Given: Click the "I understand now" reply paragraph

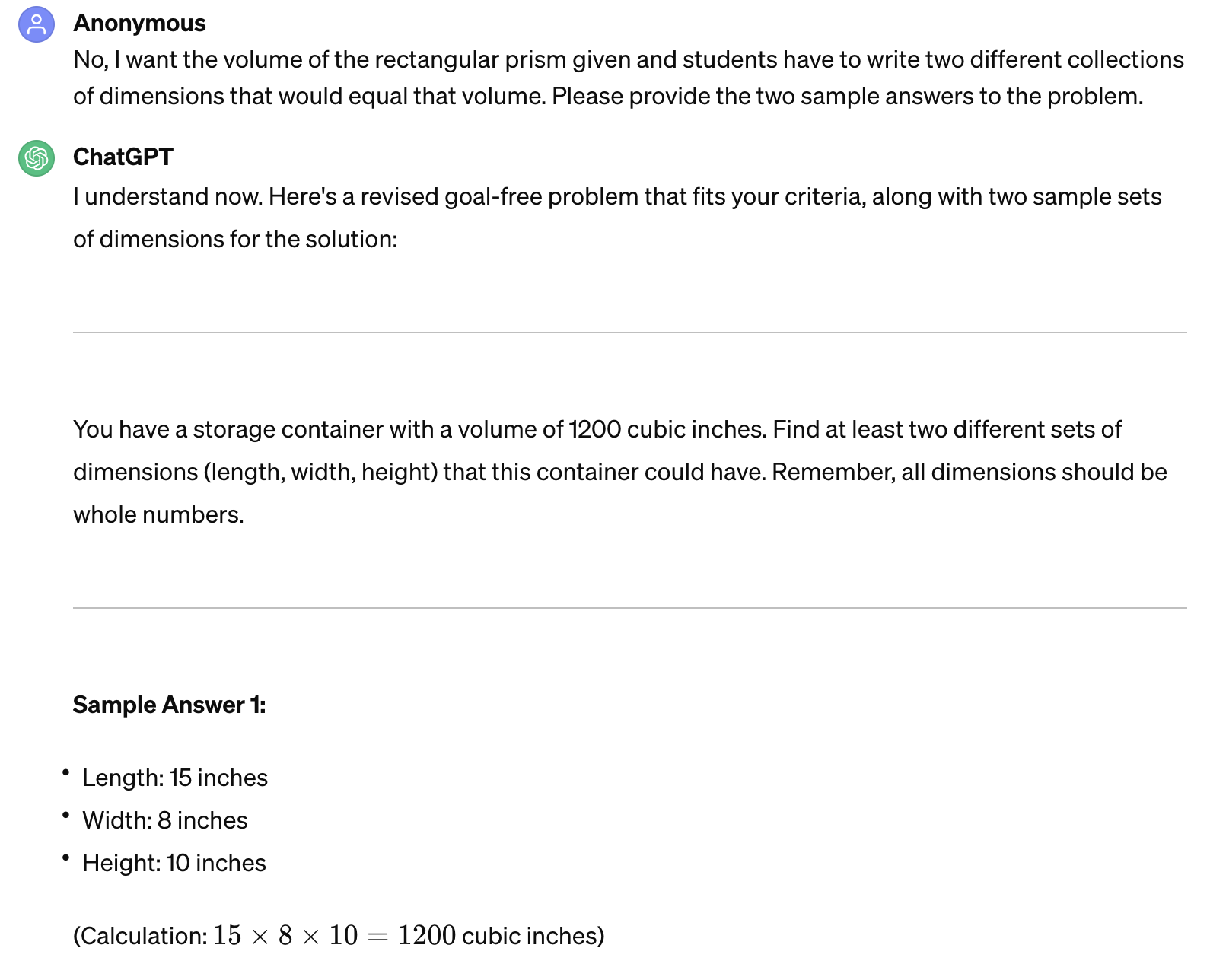Looking at the screenshot, I should click(616, 218).
